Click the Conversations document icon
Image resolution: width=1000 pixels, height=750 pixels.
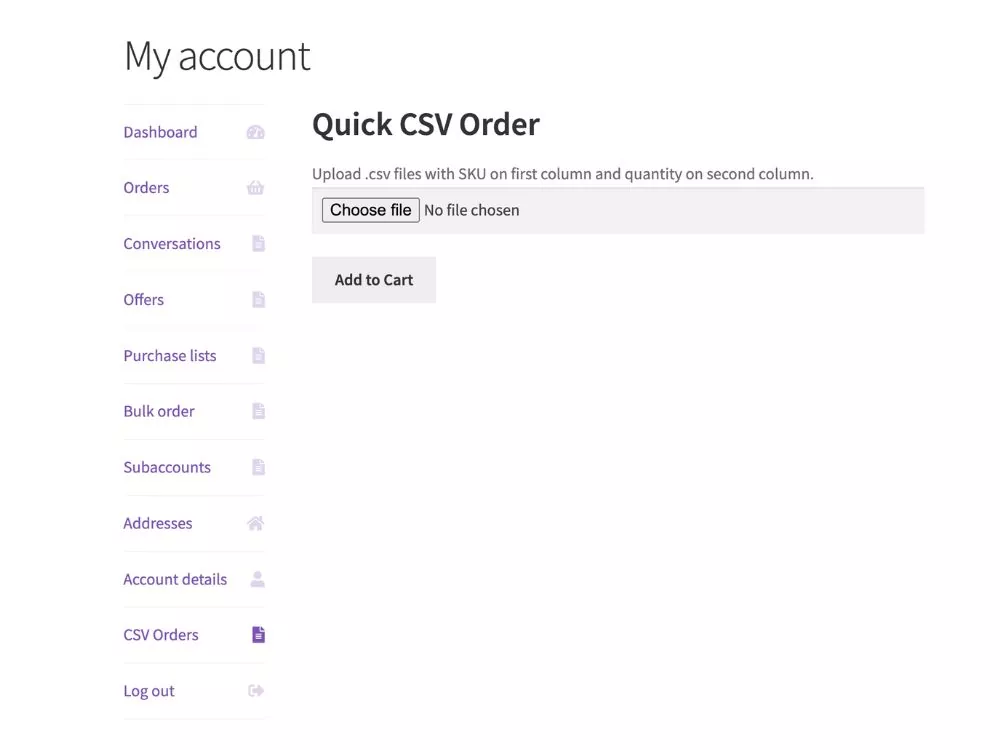point(258,244)
